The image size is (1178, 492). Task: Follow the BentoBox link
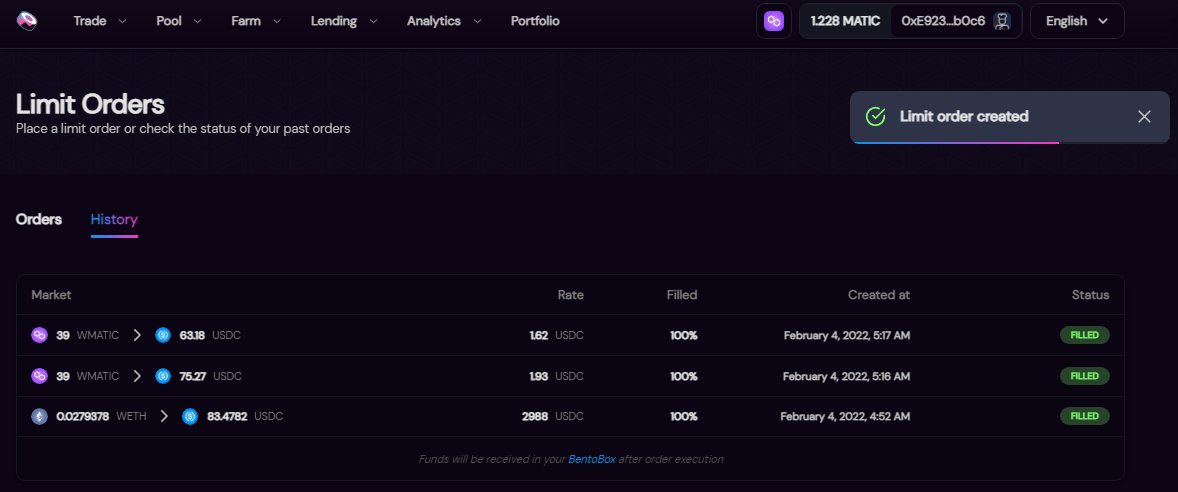(x=592, y=459)
